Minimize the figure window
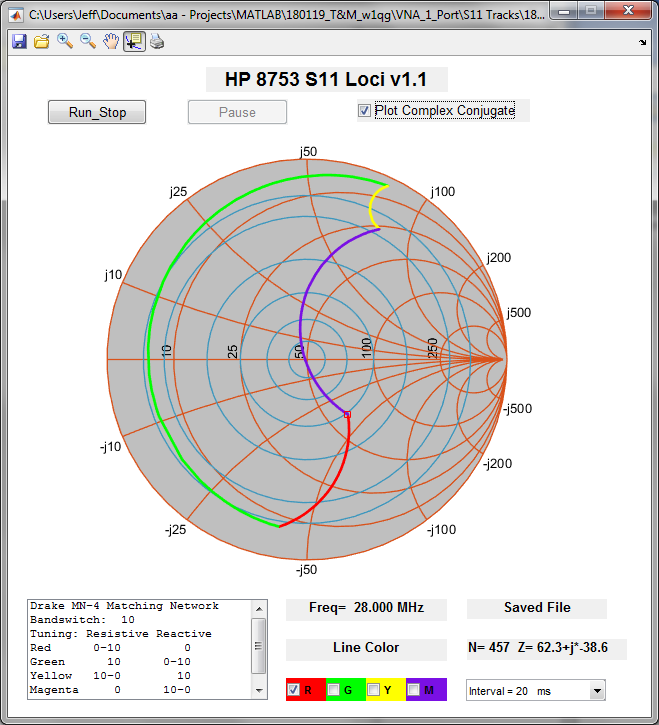This screenshot has width=659, height=725. click(564, 11)
